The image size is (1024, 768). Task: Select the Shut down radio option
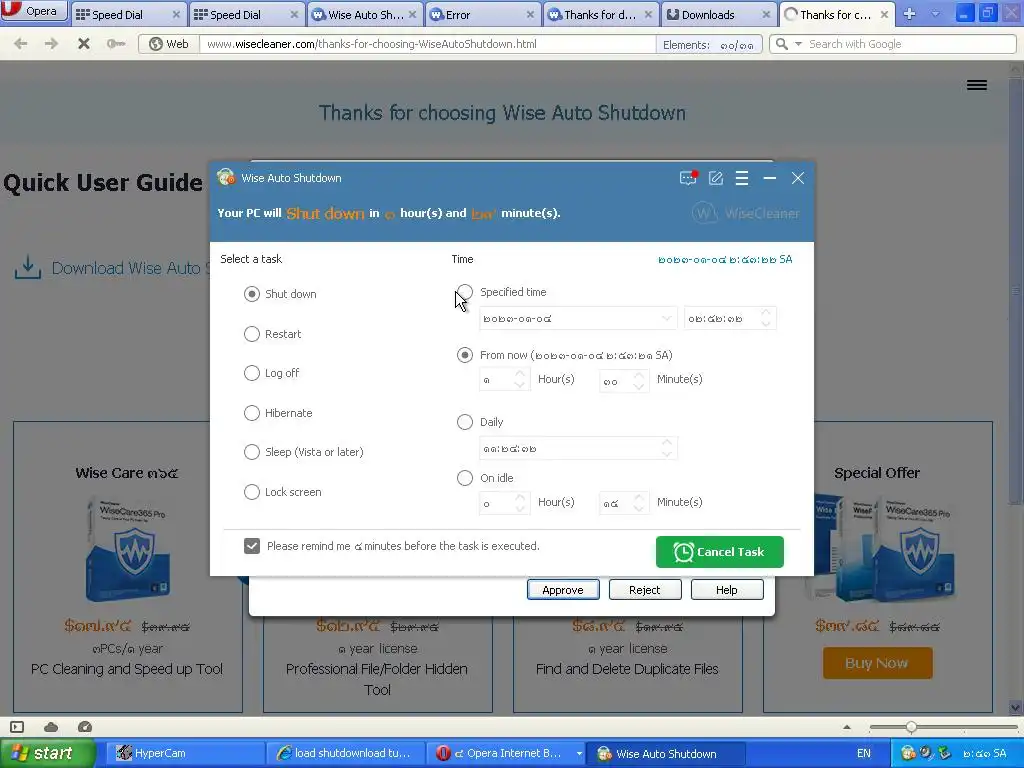coord(251,294)
